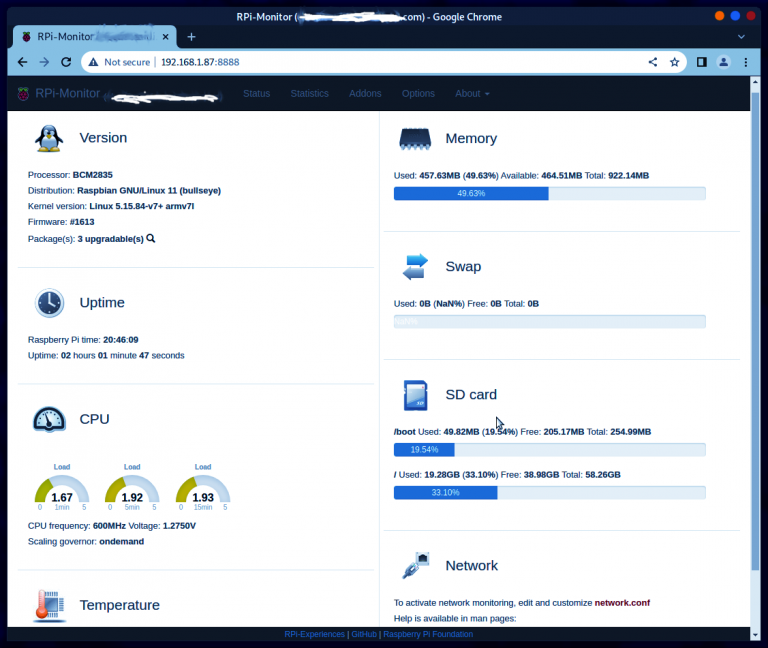Open the Options menu item

pos(418,94)
